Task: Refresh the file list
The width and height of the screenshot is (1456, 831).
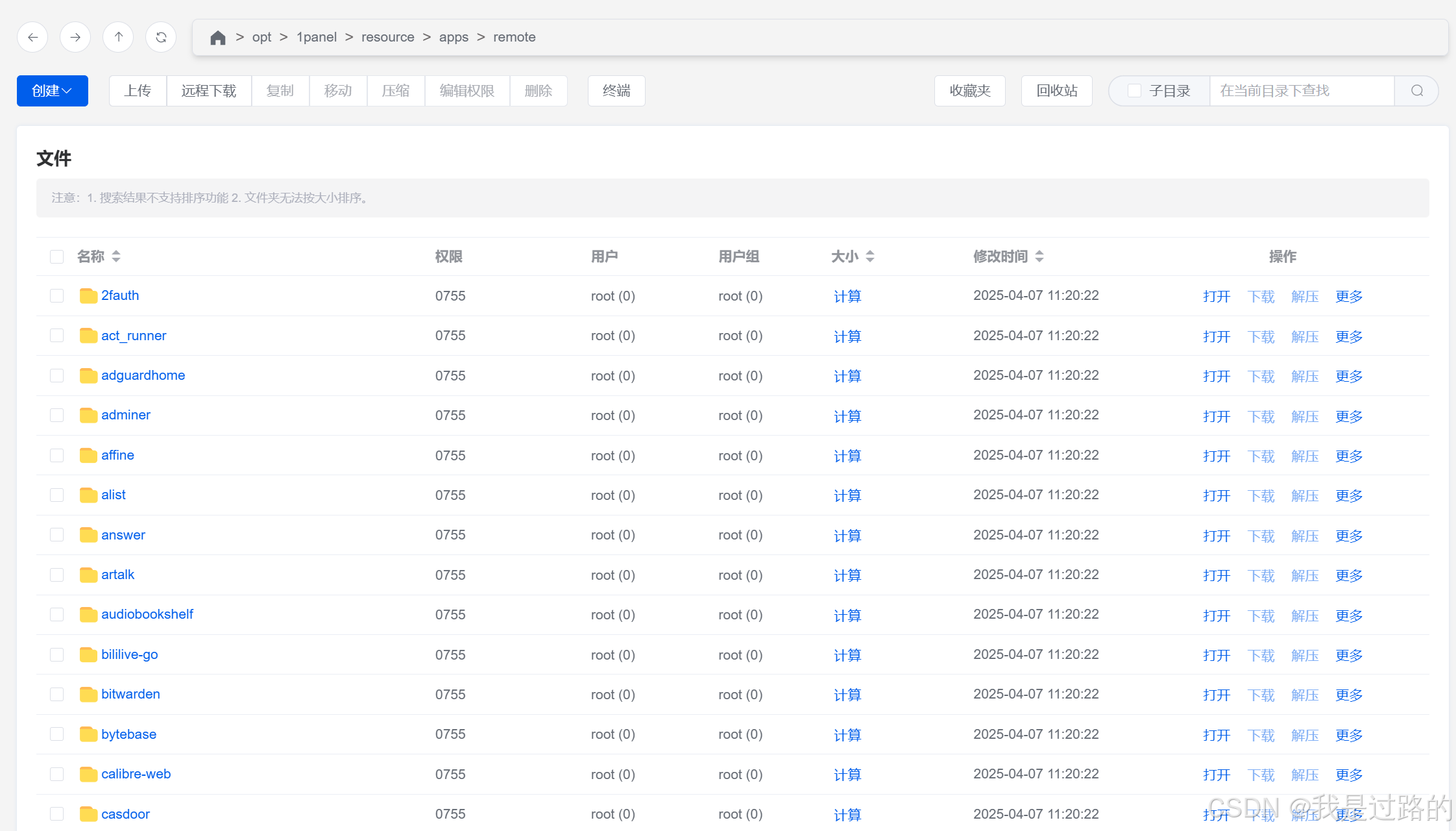Action: pyautogui.click(x=161, y=37)
